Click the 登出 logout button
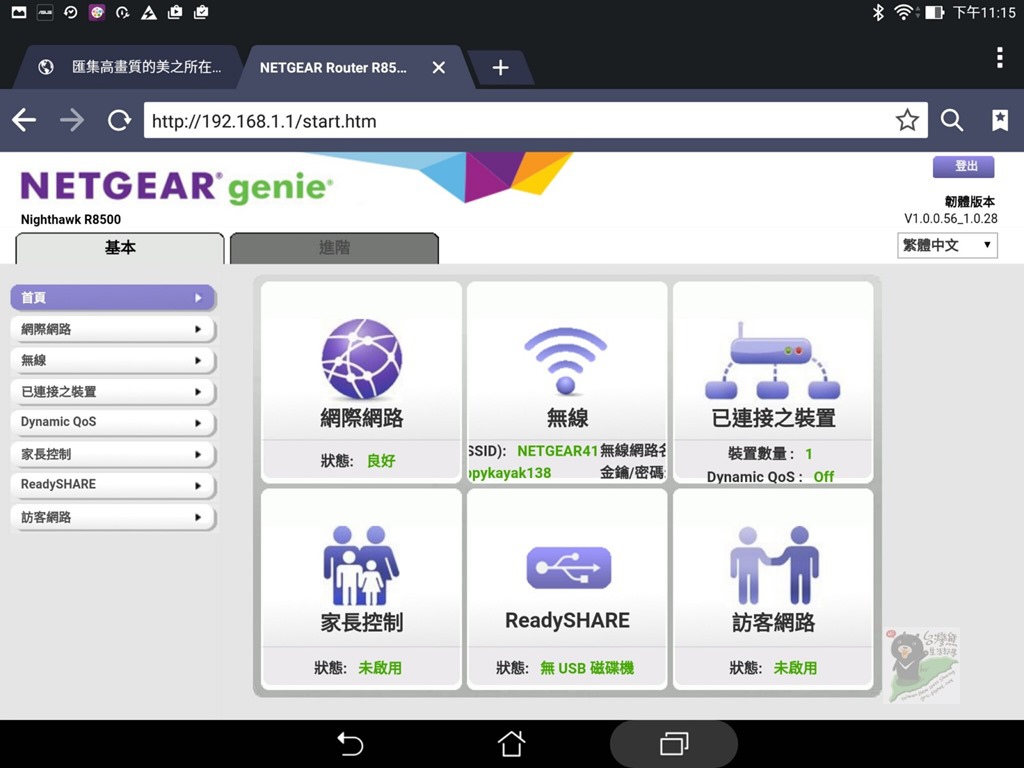The height and width of the screenshot is (768, 1024). pos(964,166)
